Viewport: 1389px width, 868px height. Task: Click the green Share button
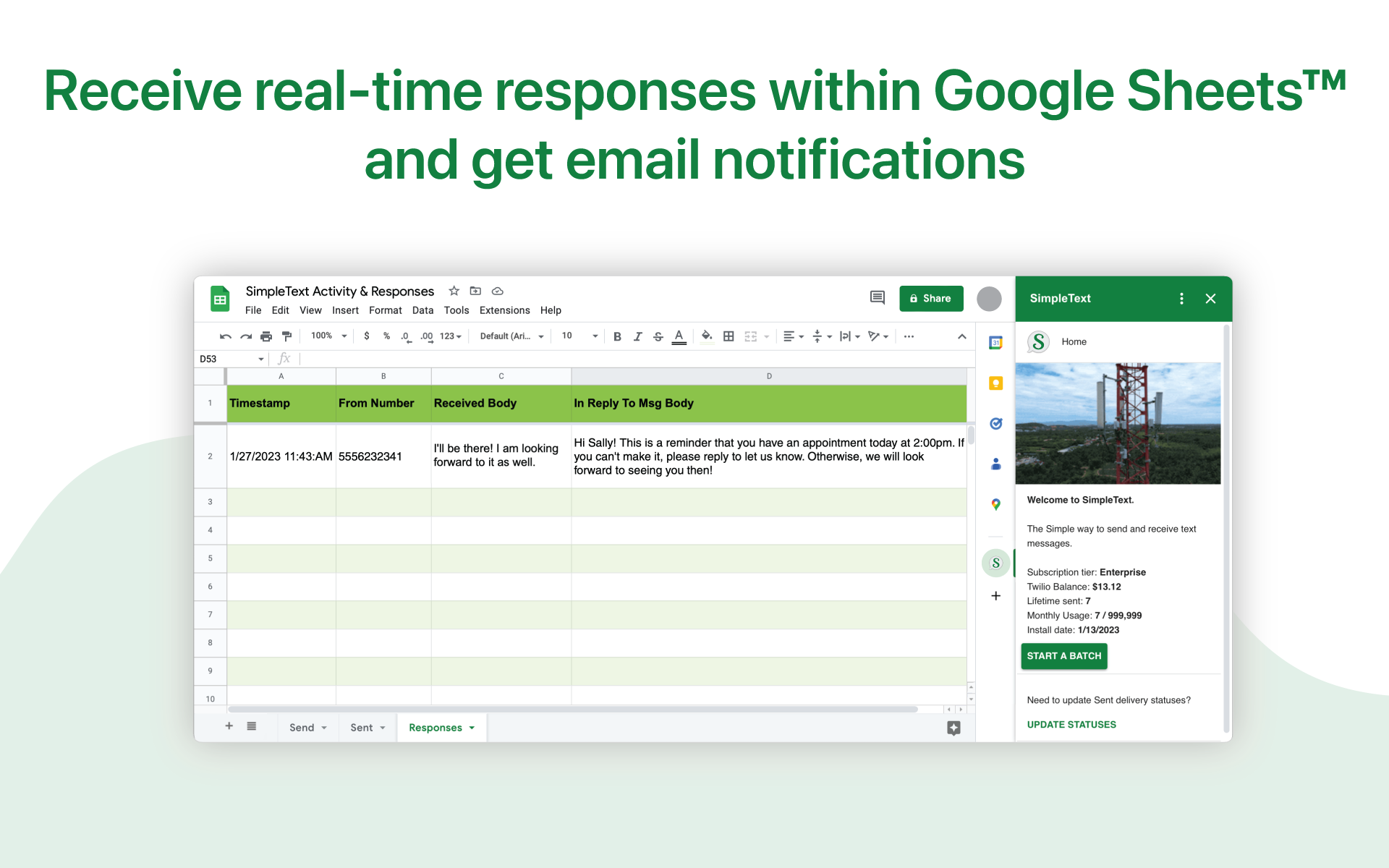point(931,298)
